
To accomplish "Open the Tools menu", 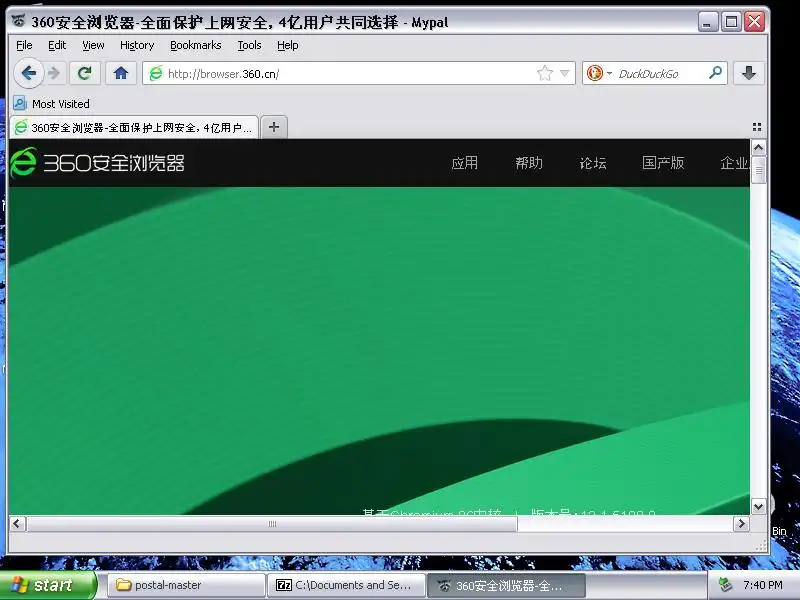I will (249, 45).
